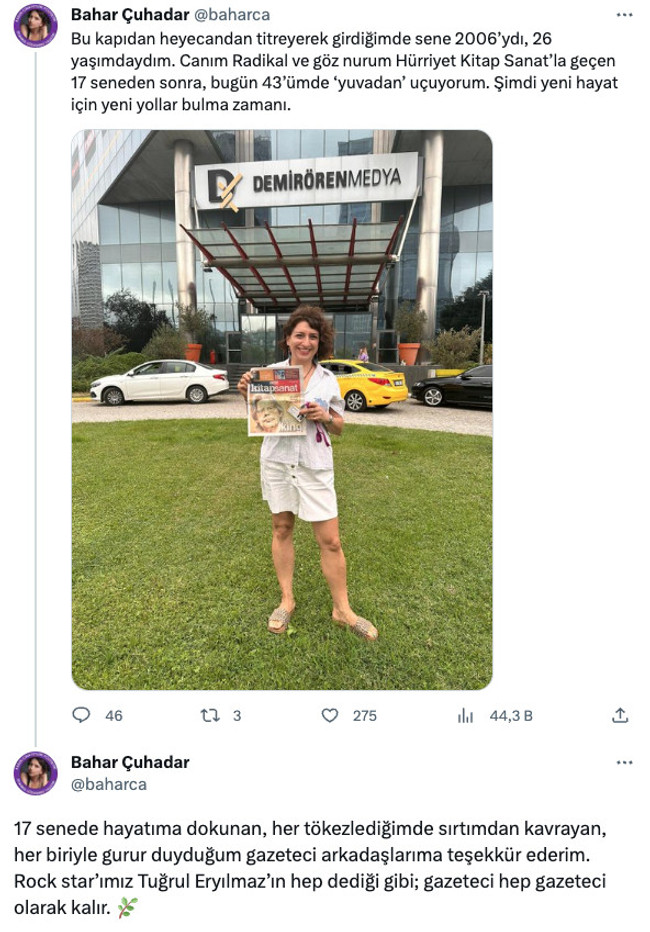The image size is (650, 932).
Task: Open profile avatar on second tweet
Action: point(36,773)
